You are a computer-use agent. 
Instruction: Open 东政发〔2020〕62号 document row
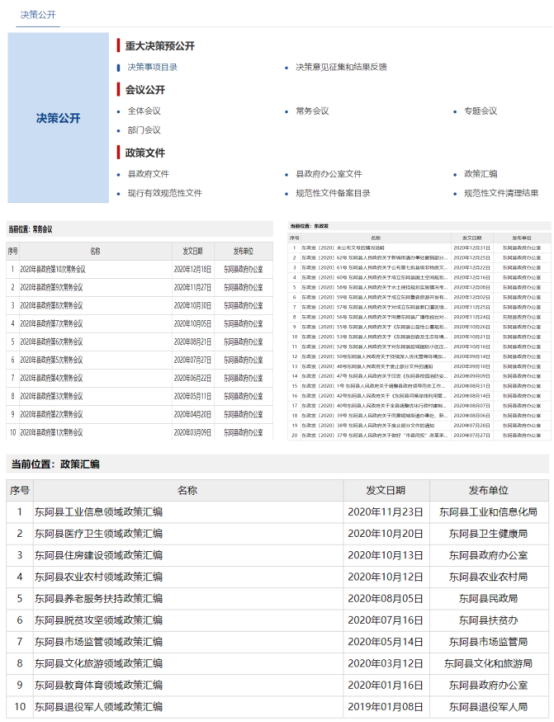point(374,258)
